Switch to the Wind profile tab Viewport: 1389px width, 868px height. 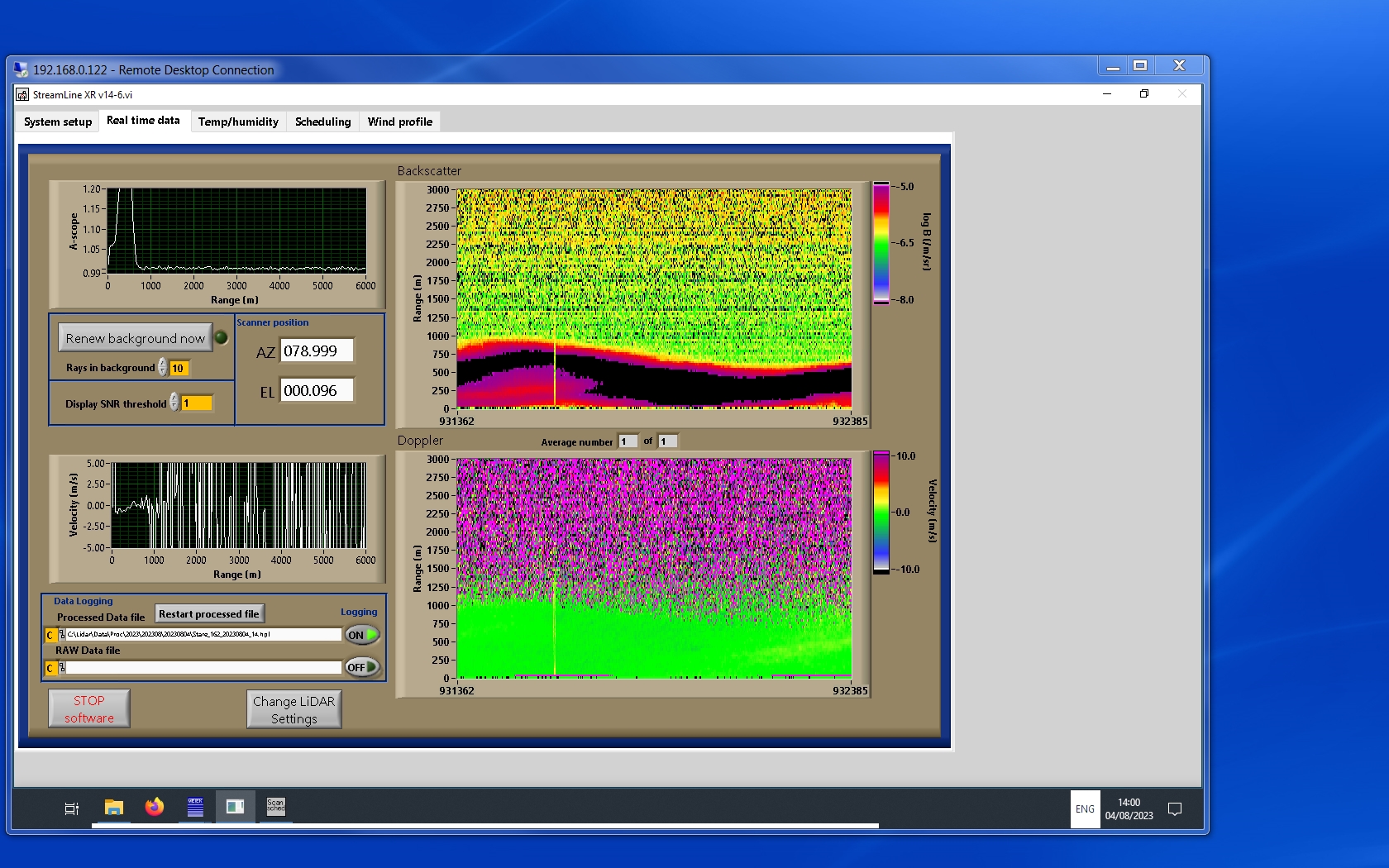point(399,122)
